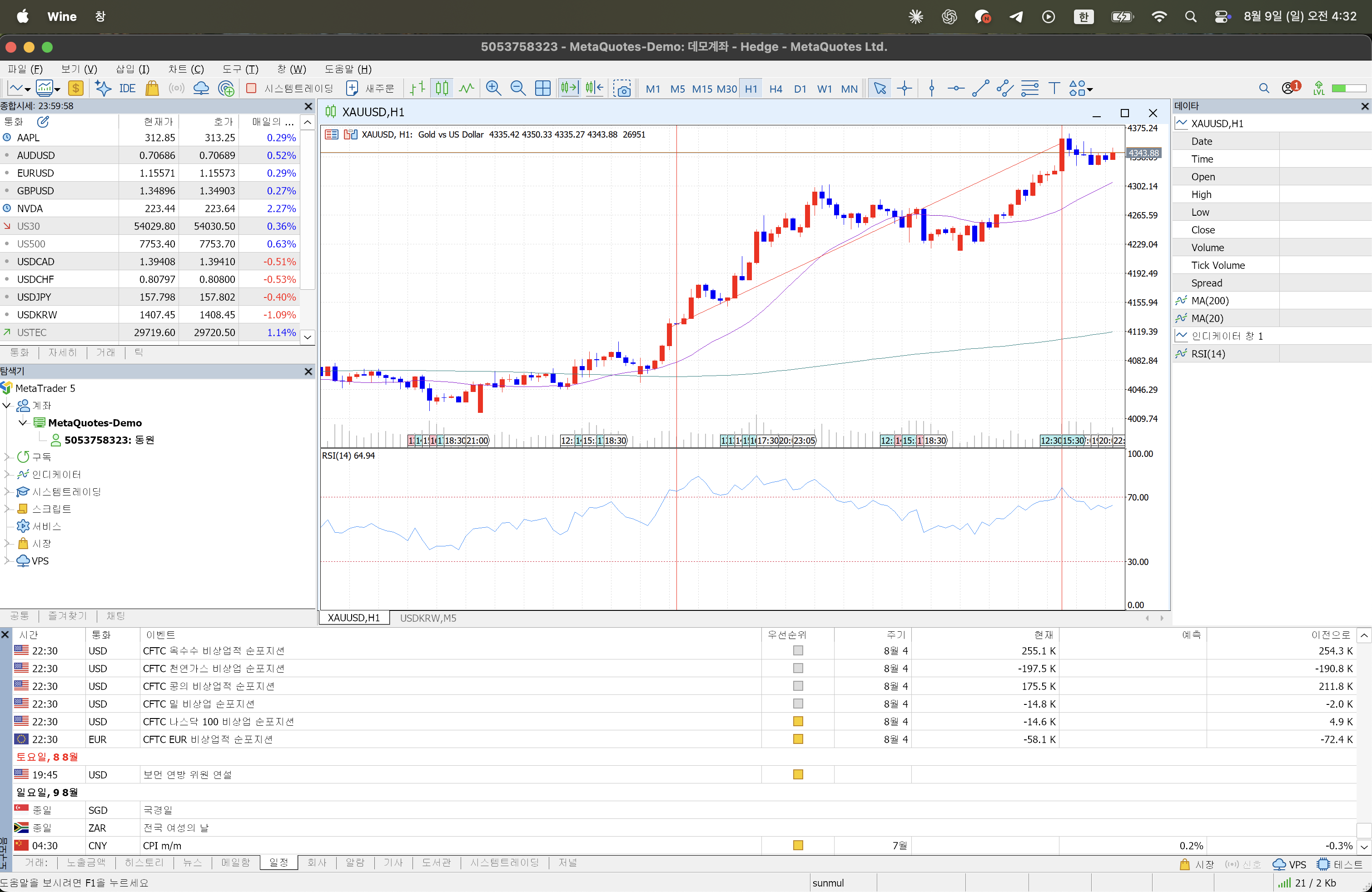
Task: Click the Market Watch scroll down arrow
Action: click(x=308, y=337)
